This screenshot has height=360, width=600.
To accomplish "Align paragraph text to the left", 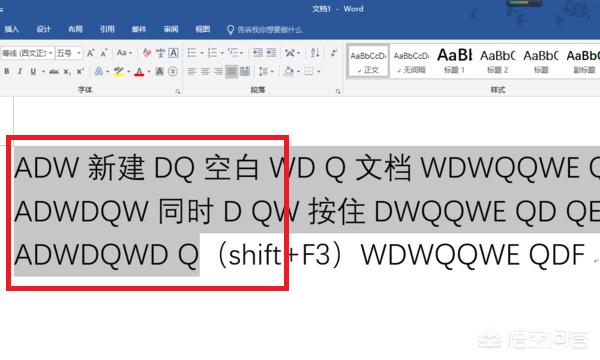I will coord(192,71).
